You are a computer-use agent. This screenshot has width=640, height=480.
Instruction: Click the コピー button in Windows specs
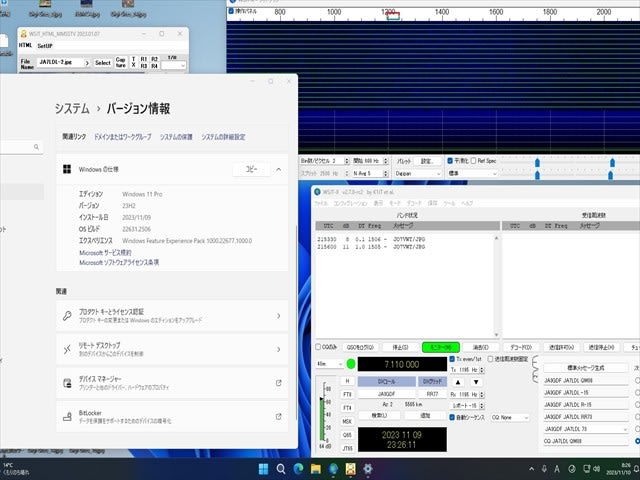[251, 169]
